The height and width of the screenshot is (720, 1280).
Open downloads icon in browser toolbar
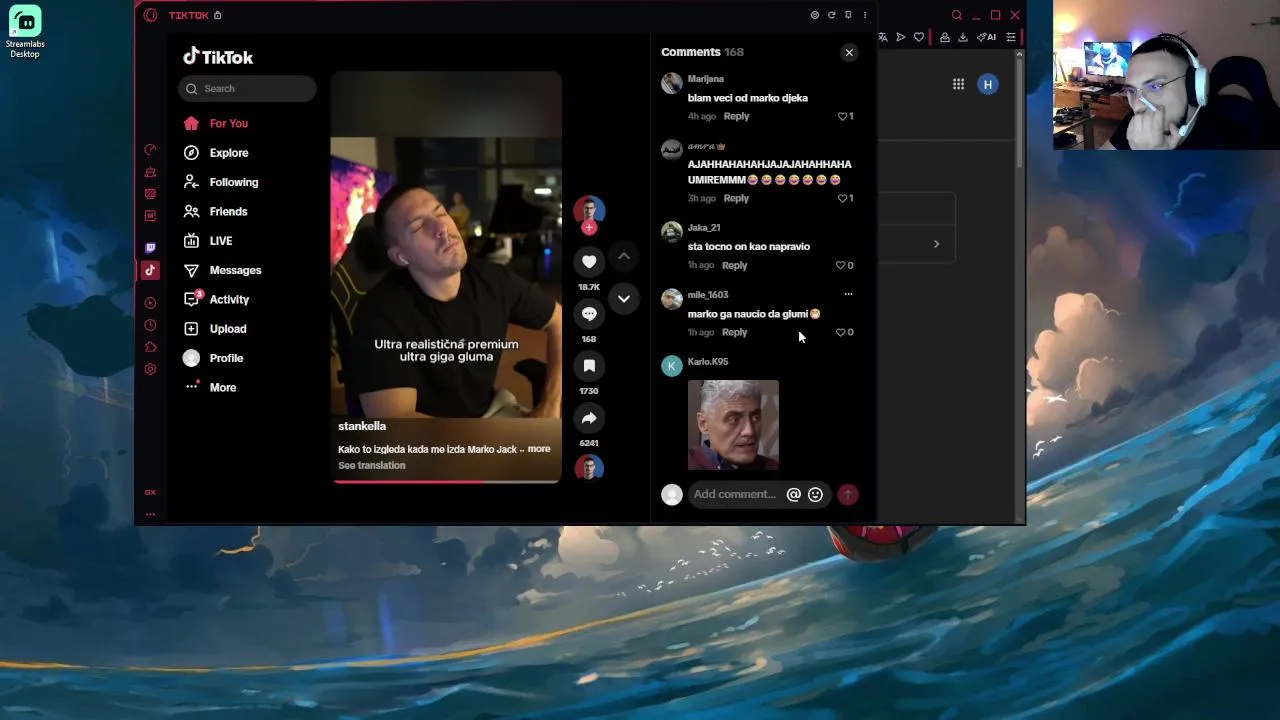pyautogui.click(x=963, y=37)
